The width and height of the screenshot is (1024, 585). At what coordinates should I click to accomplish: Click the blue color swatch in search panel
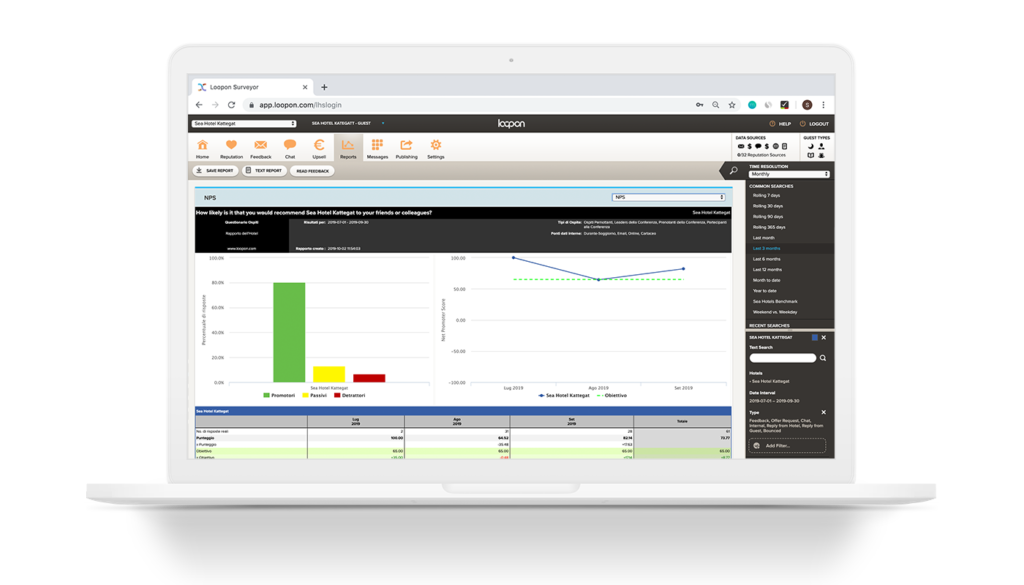coord(815,337)
